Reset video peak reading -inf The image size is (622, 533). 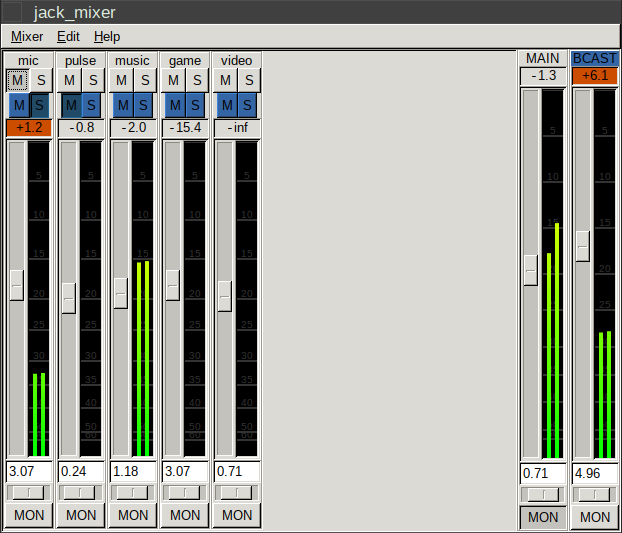[x=237, y=128]
